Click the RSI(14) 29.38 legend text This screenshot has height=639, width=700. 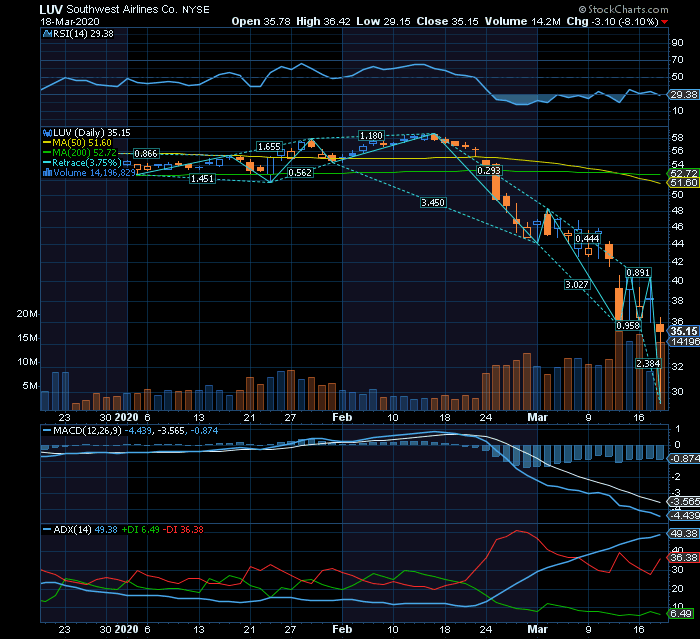(83, 33)
